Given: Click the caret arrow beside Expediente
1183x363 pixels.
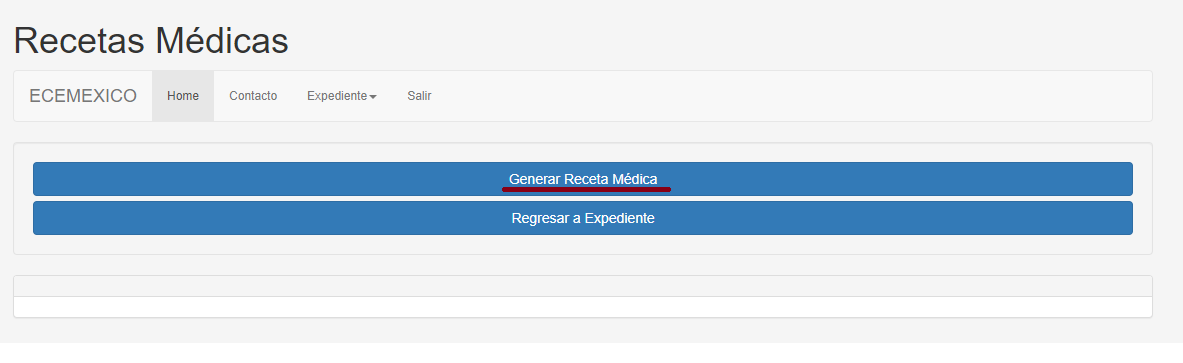Looking at the screenshot, I should 373,97.
